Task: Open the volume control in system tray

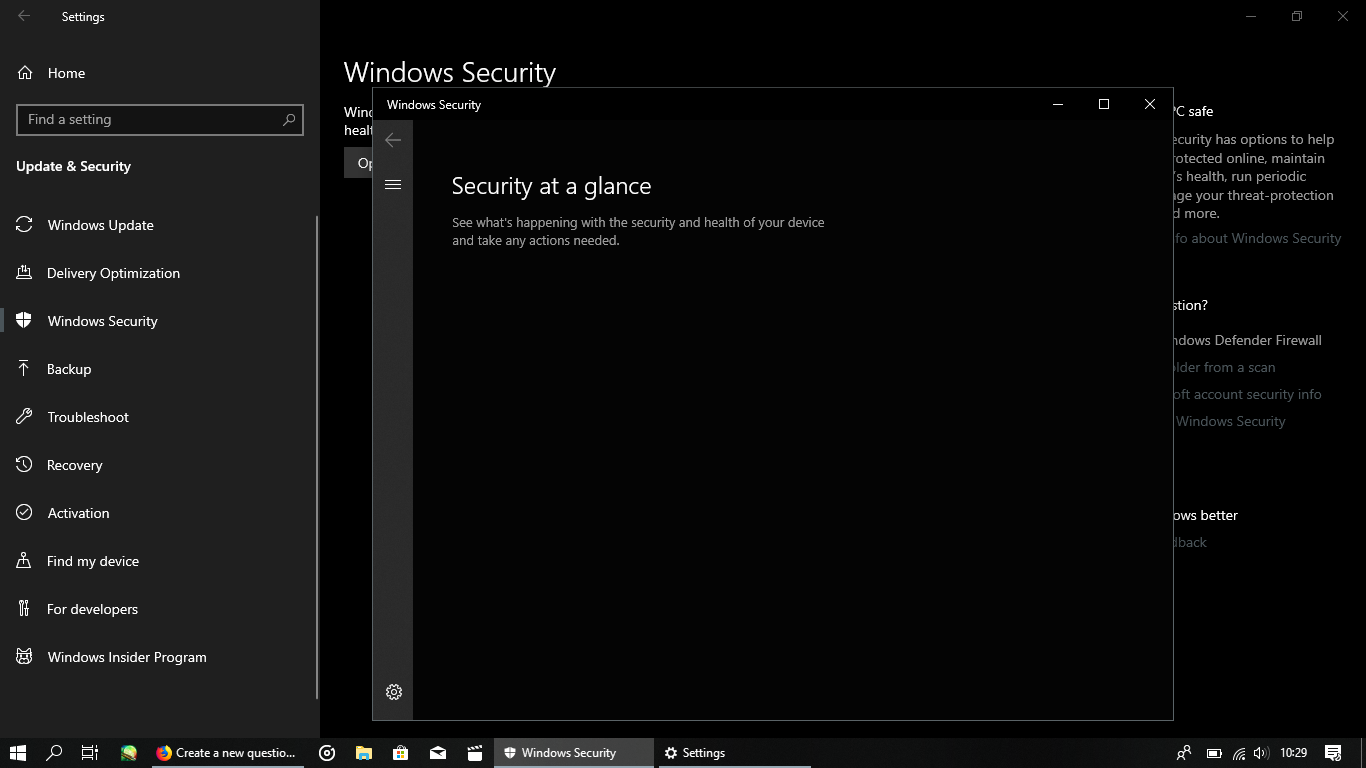Action: click(x=1261, y=753)
